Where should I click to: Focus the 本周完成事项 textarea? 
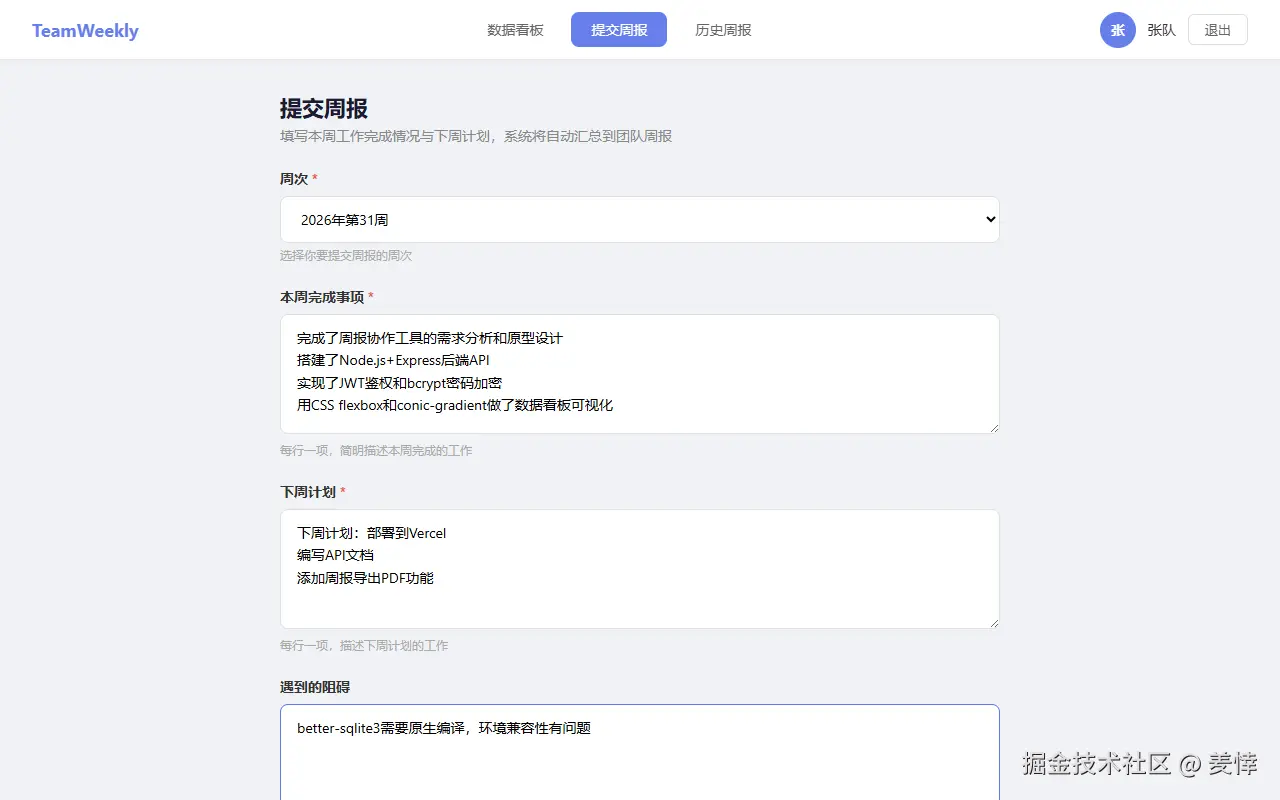pyautogui.click(x=640, y=374)
